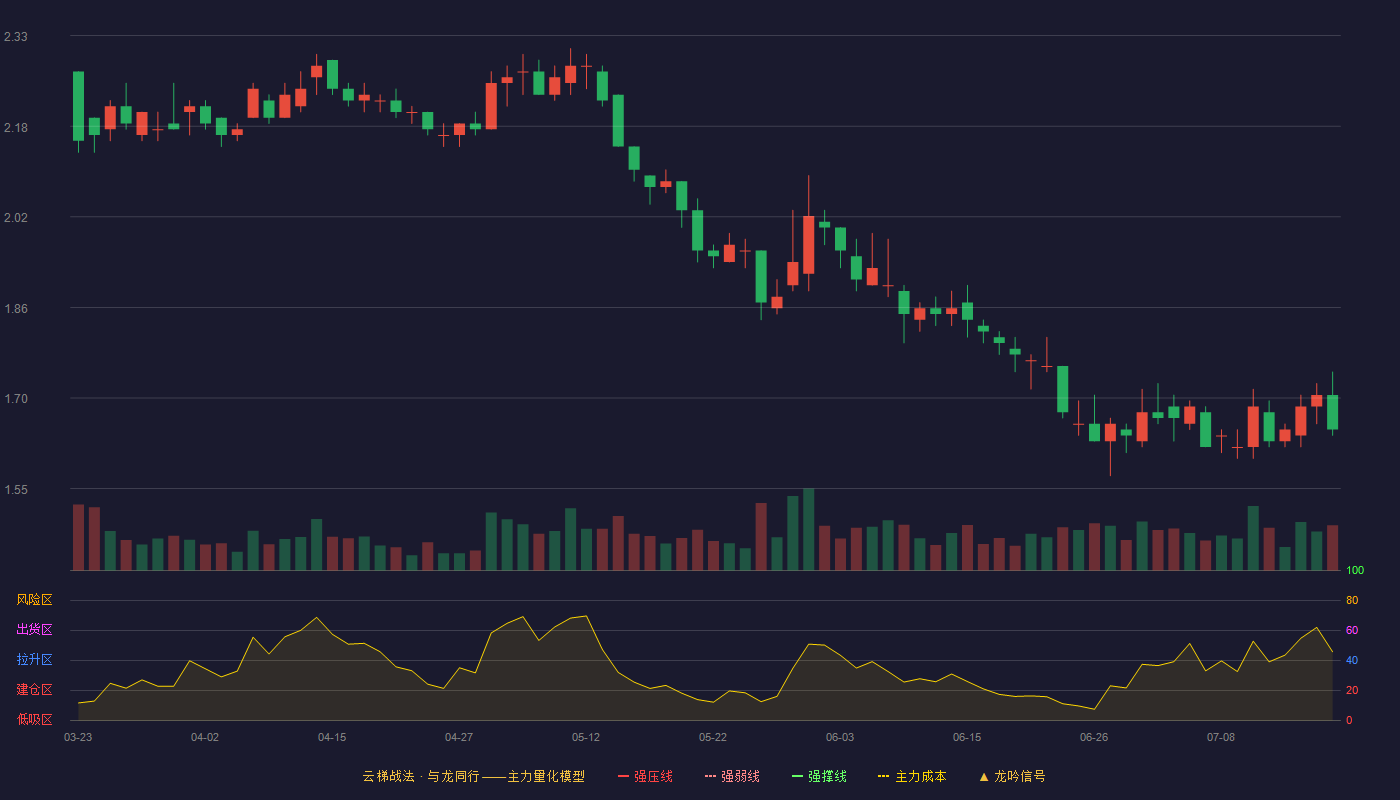Image resolution: width=1400 pixels, height=800 pixels.
Task: Click the magenta 60 indicator scale value
Action: [x=1352, y=630]
